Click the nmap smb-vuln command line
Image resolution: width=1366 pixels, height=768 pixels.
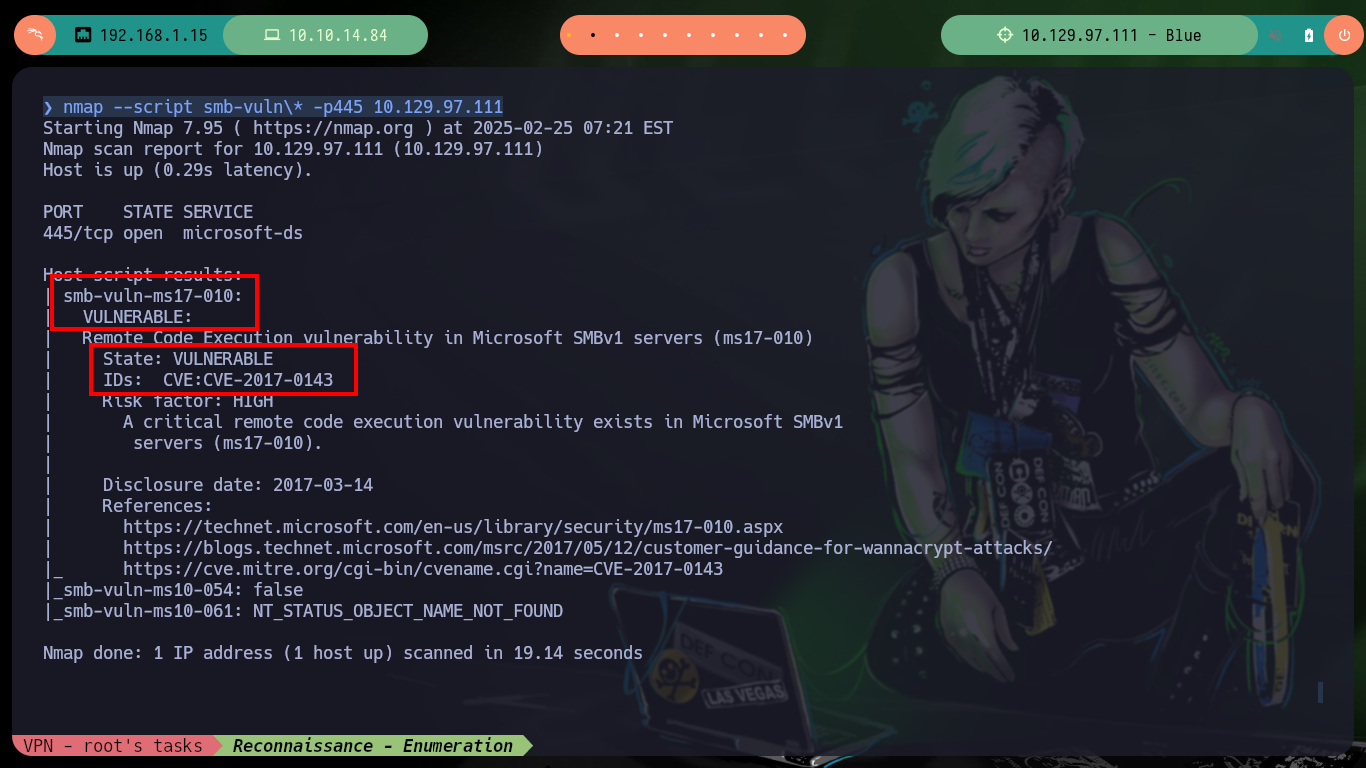coord(273,107)
